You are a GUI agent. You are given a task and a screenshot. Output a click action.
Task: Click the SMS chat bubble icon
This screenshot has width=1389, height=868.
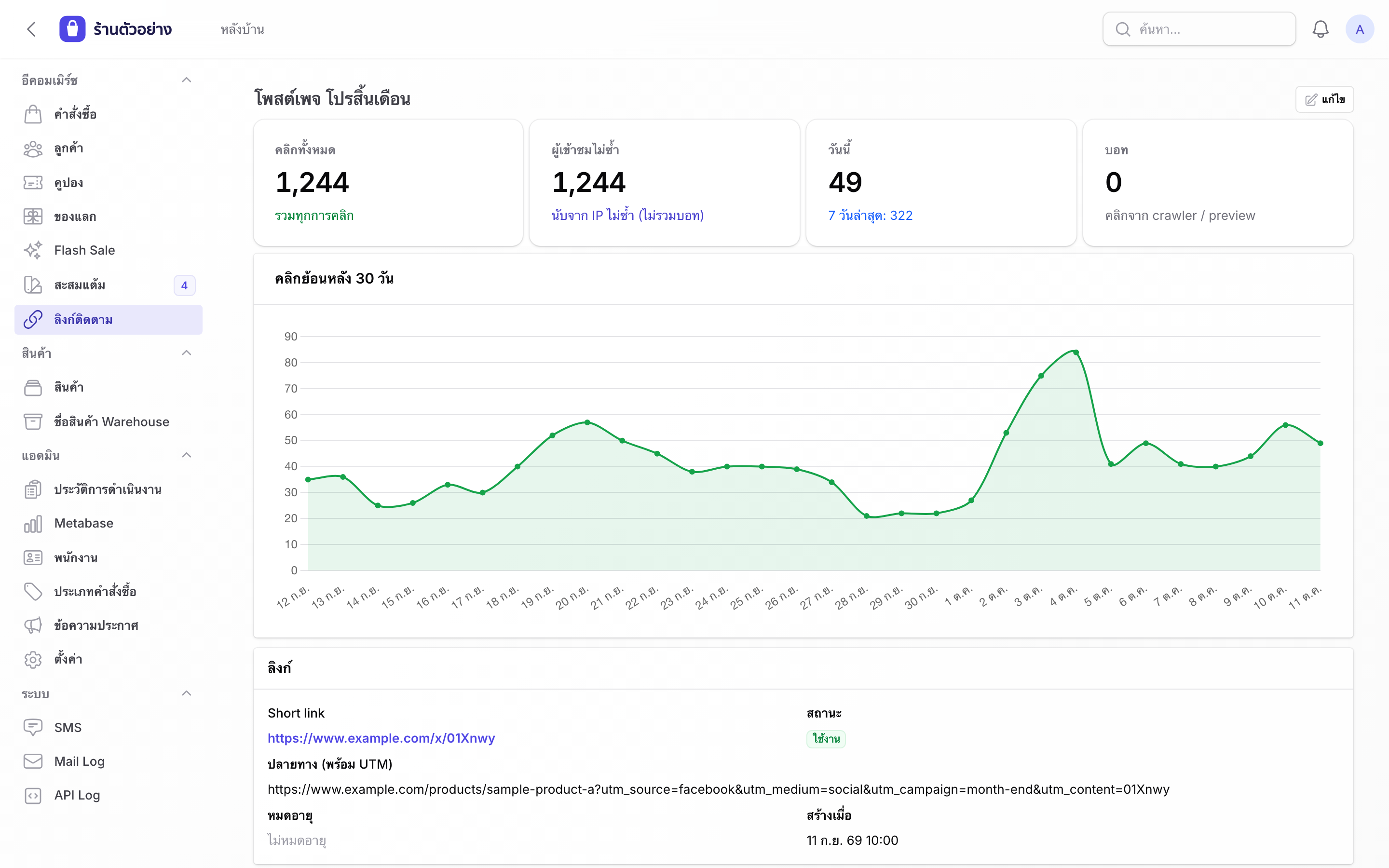tap(33, 727)
